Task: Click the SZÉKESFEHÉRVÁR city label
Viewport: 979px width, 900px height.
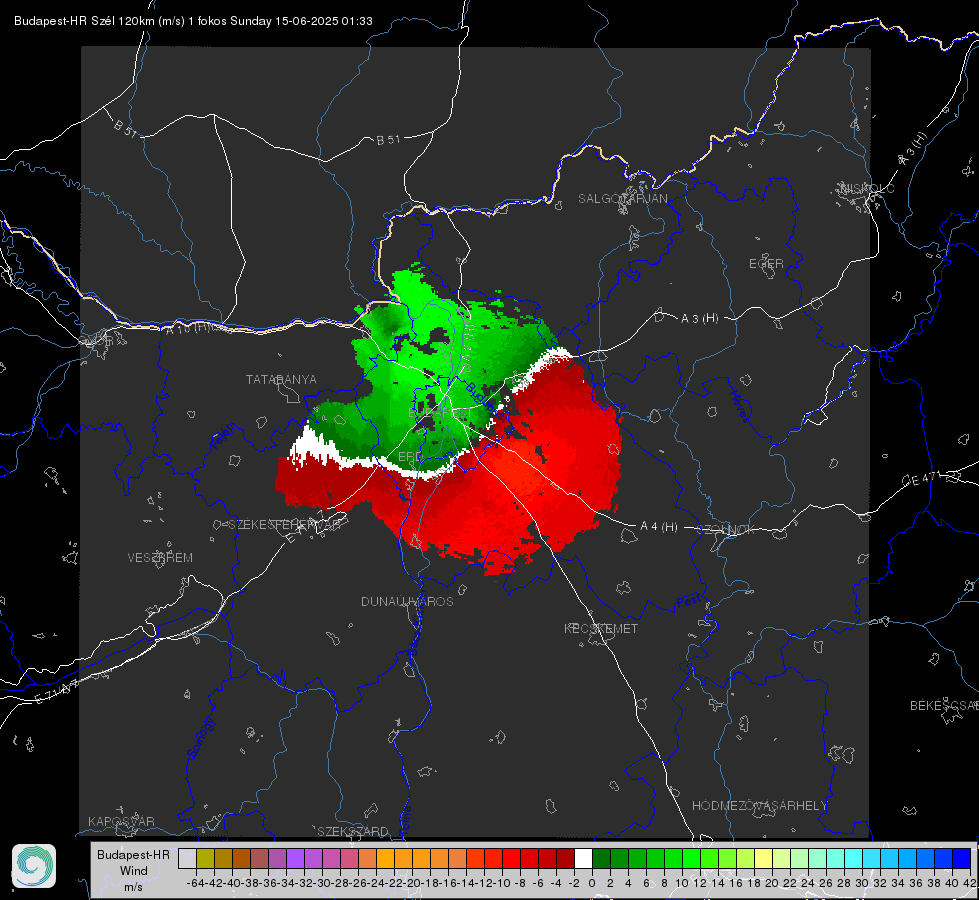Action: [283, 525]
